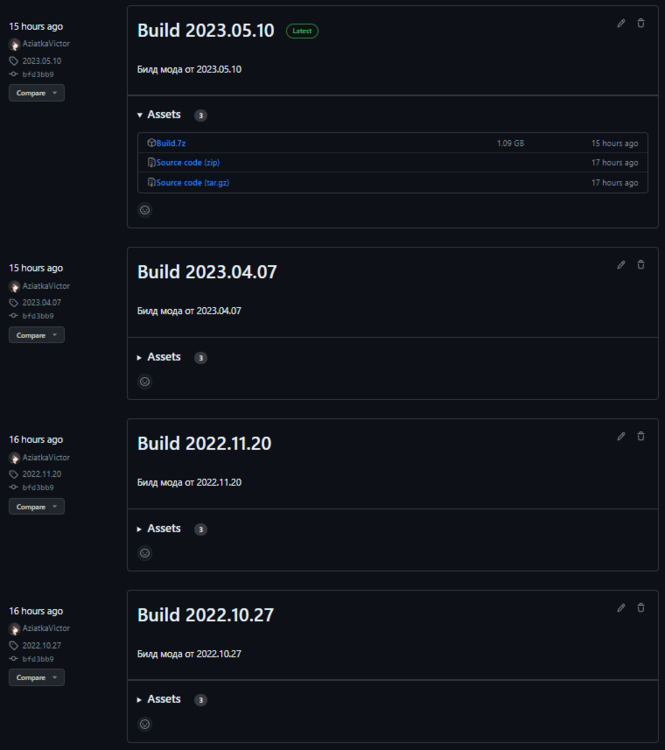665x750 pixels.
Task: Add emoji reaction to Build 2023.05.10
Action: pos(145,210)
